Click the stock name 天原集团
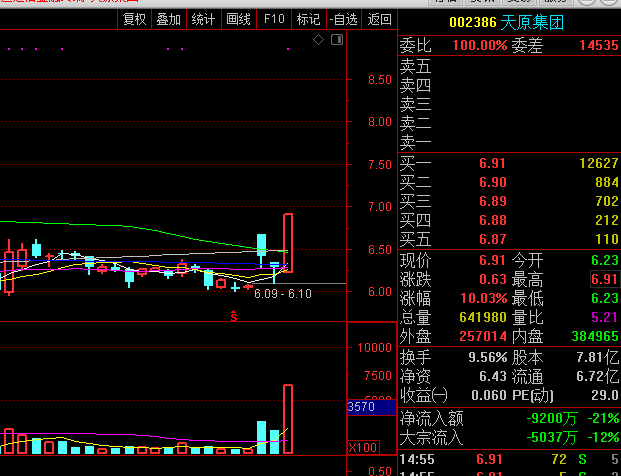The image size is (621, 476). click(532, 22)
